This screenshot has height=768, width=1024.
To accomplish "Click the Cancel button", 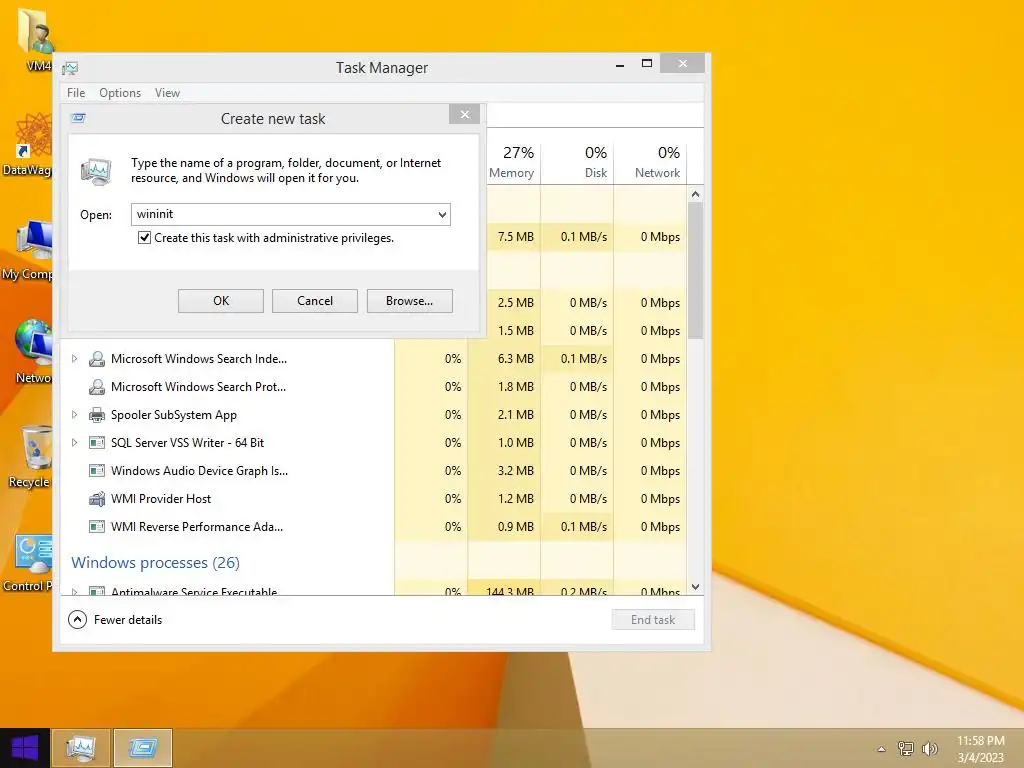I will coord(315,301).
